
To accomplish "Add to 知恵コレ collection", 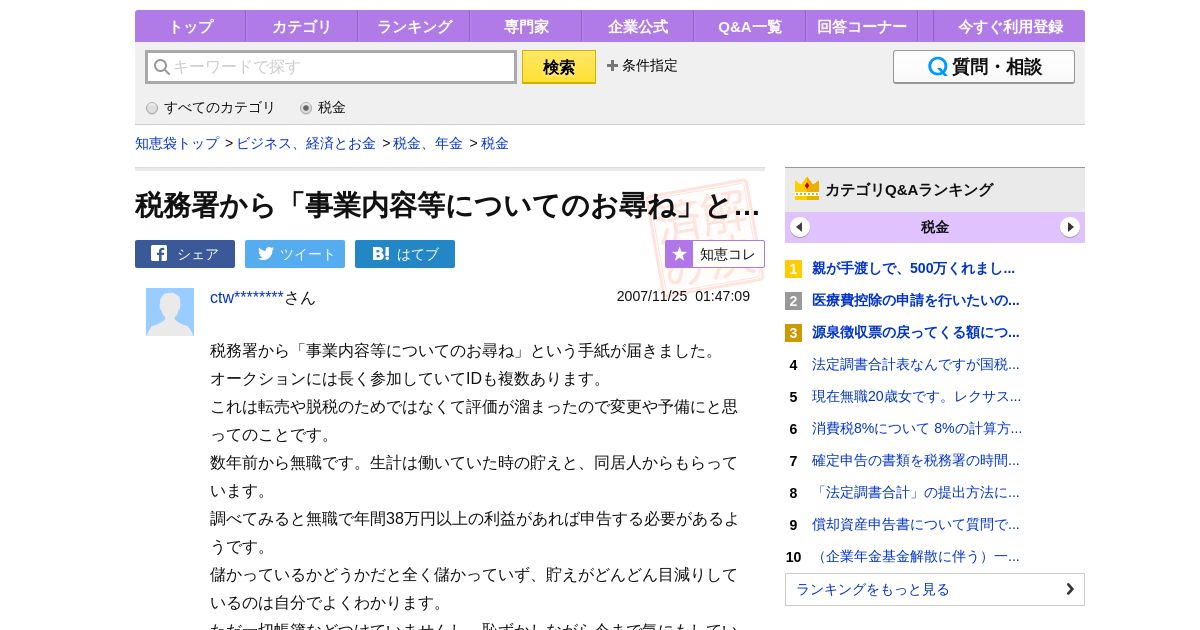I will tap(715, 254).
